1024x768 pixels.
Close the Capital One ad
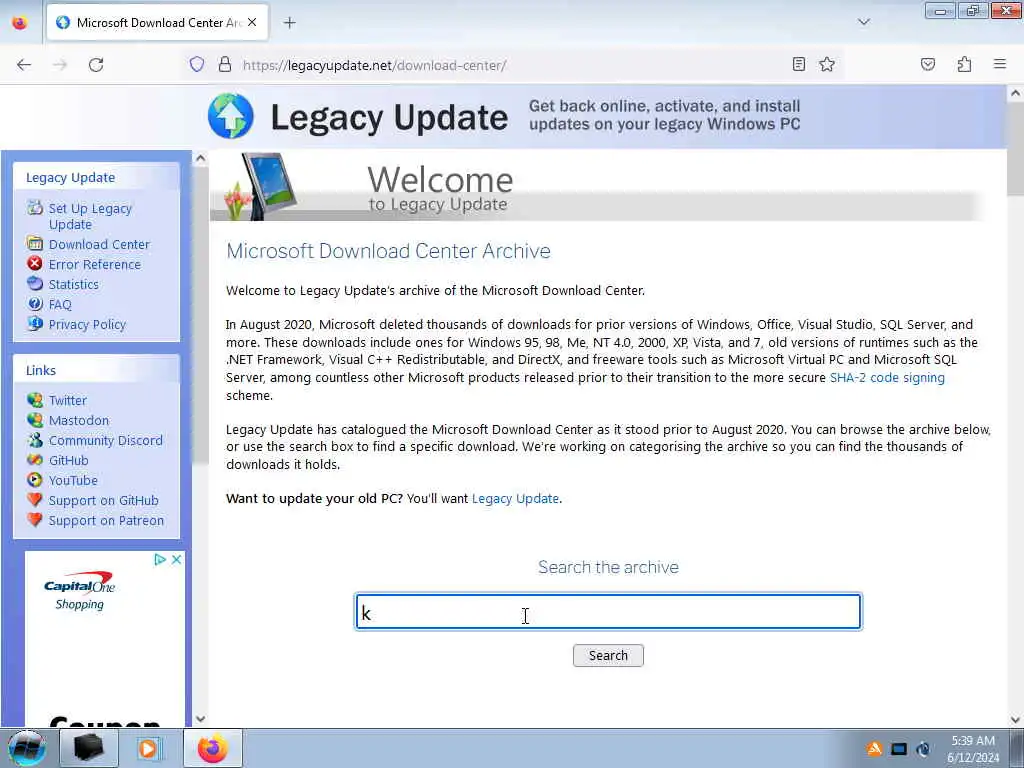pos(176,560)
